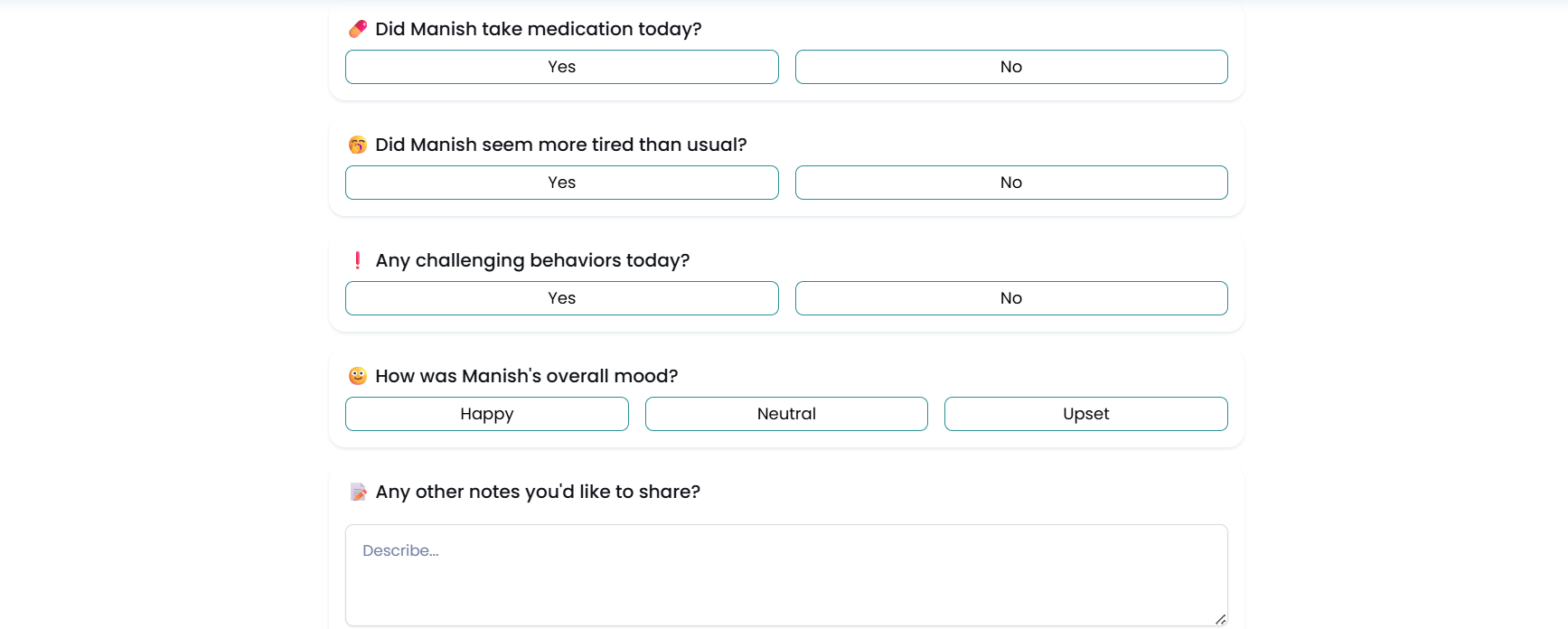The height and width of the screenshot is (629, 1568).
Task: Focus the Describe notes text area
Action: coord(785,575)
